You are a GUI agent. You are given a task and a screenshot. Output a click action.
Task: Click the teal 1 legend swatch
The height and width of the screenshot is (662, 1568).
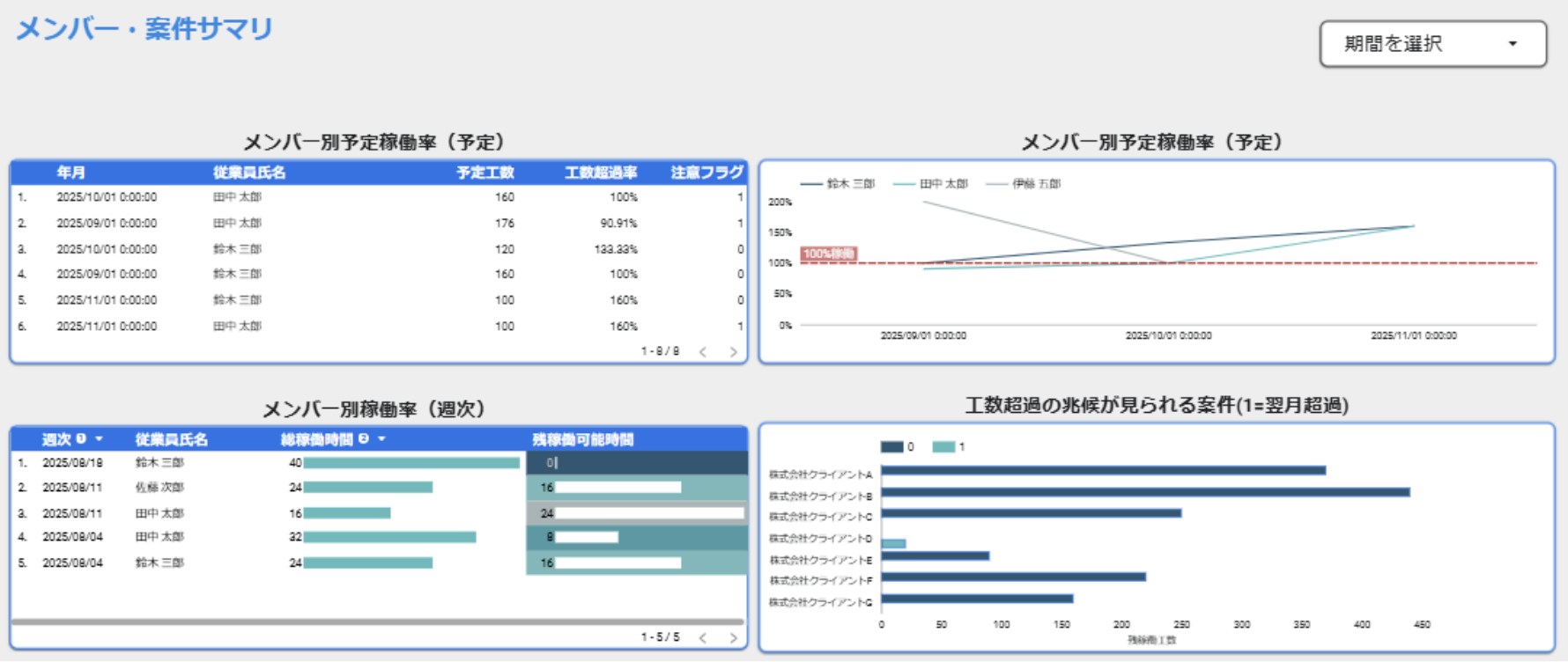(943, 447)
